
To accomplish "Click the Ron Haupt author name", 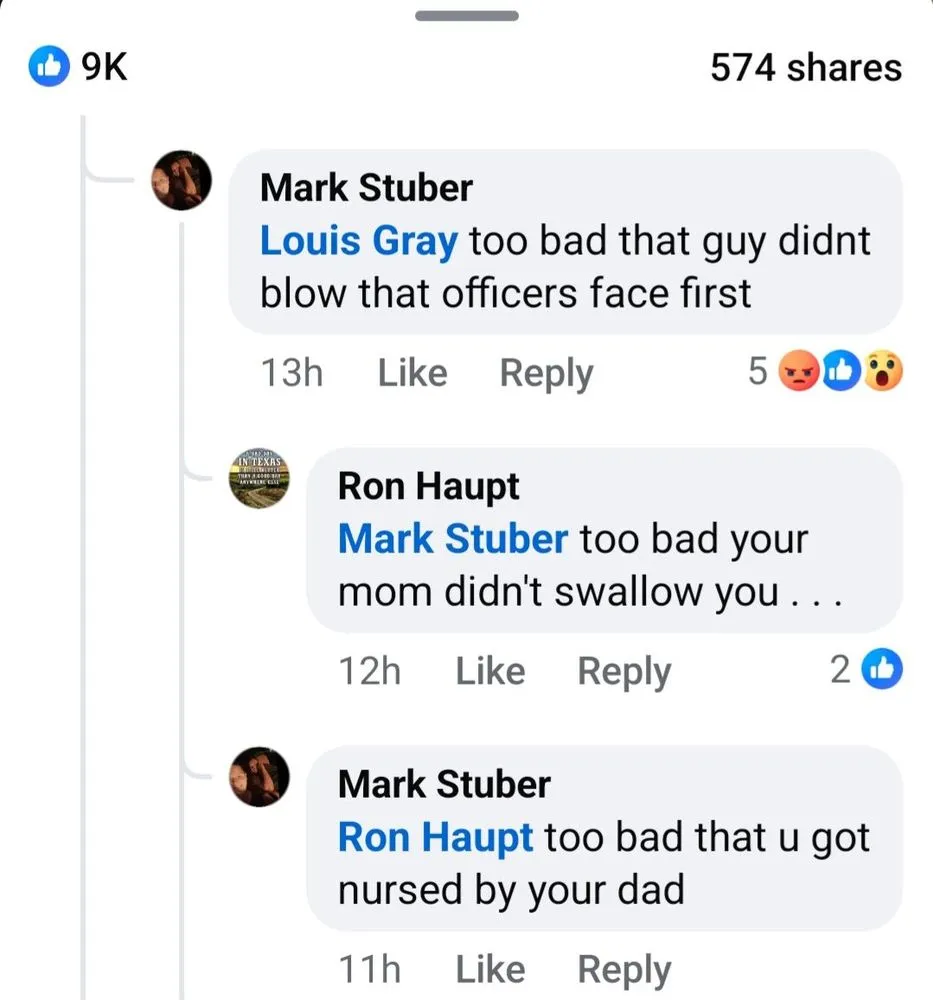I will point(428,487).
